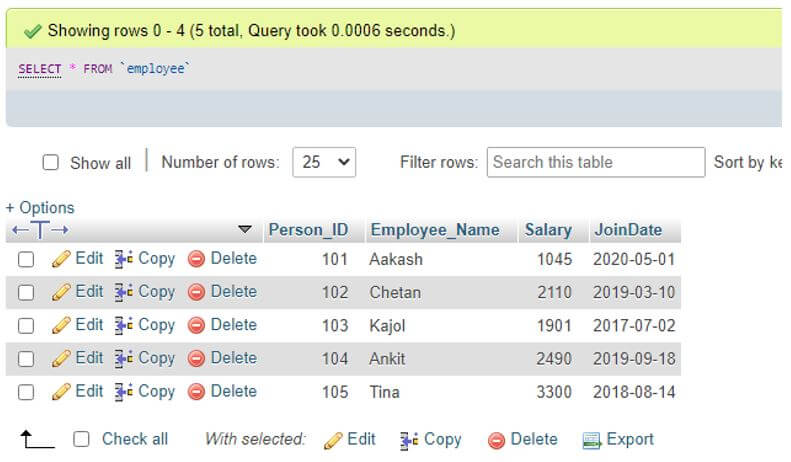The image size is (791, 462).
Task: Click the red Delete icon for Kajol row
Action: pyautogui.click(x=197, y=325)
